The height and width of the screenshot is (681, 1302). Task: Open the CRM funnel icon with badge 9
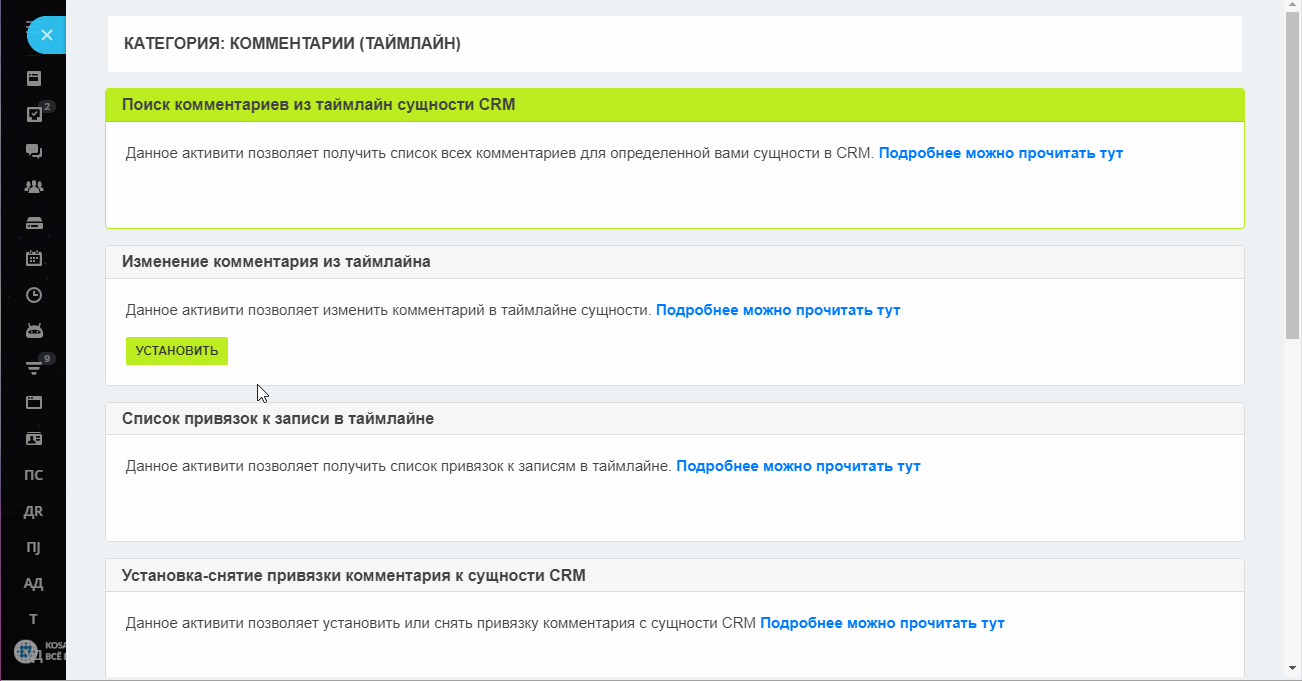pos(34,367)
